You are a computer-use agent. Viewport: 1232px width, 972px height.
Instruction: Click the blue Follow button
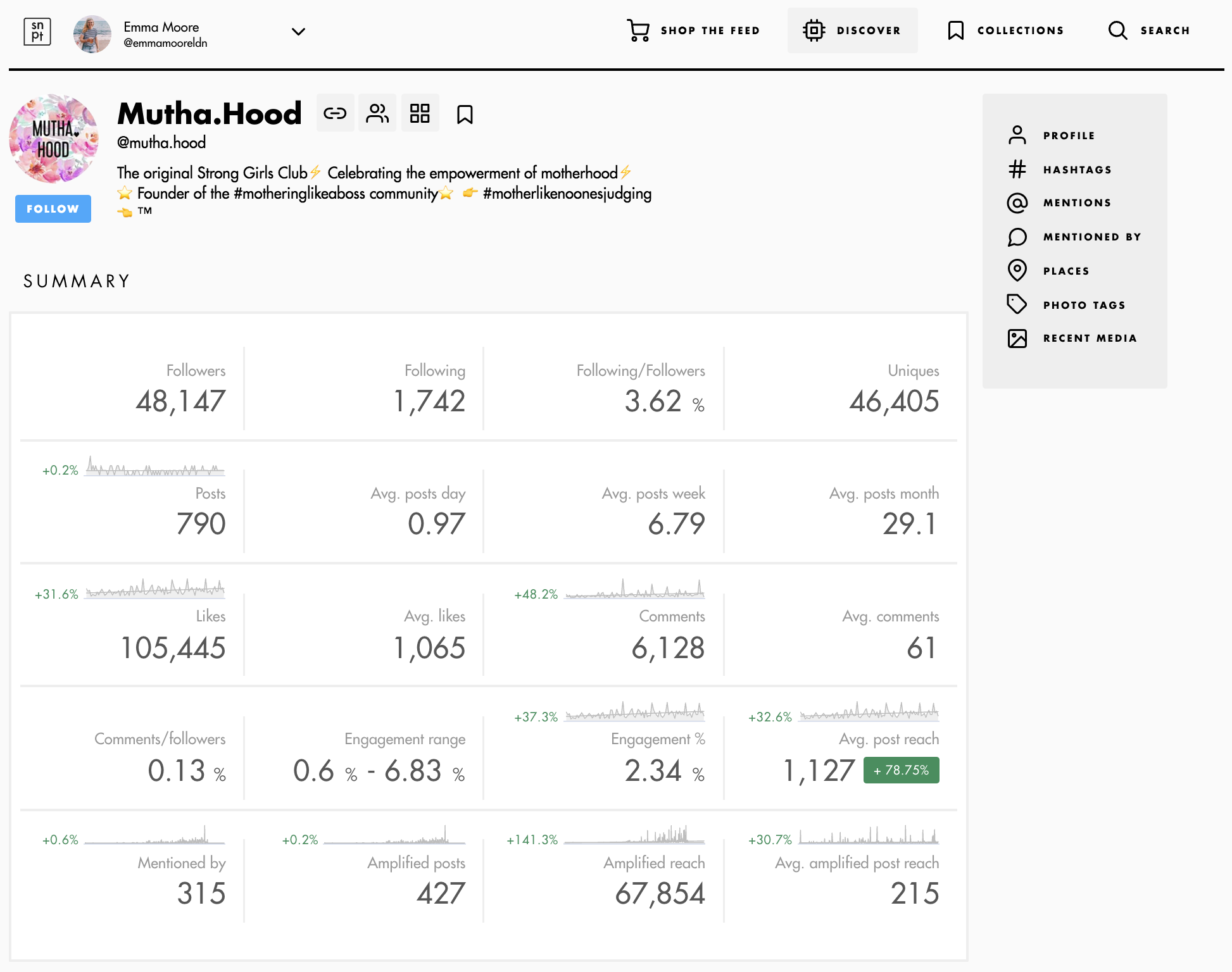[53, 209]
